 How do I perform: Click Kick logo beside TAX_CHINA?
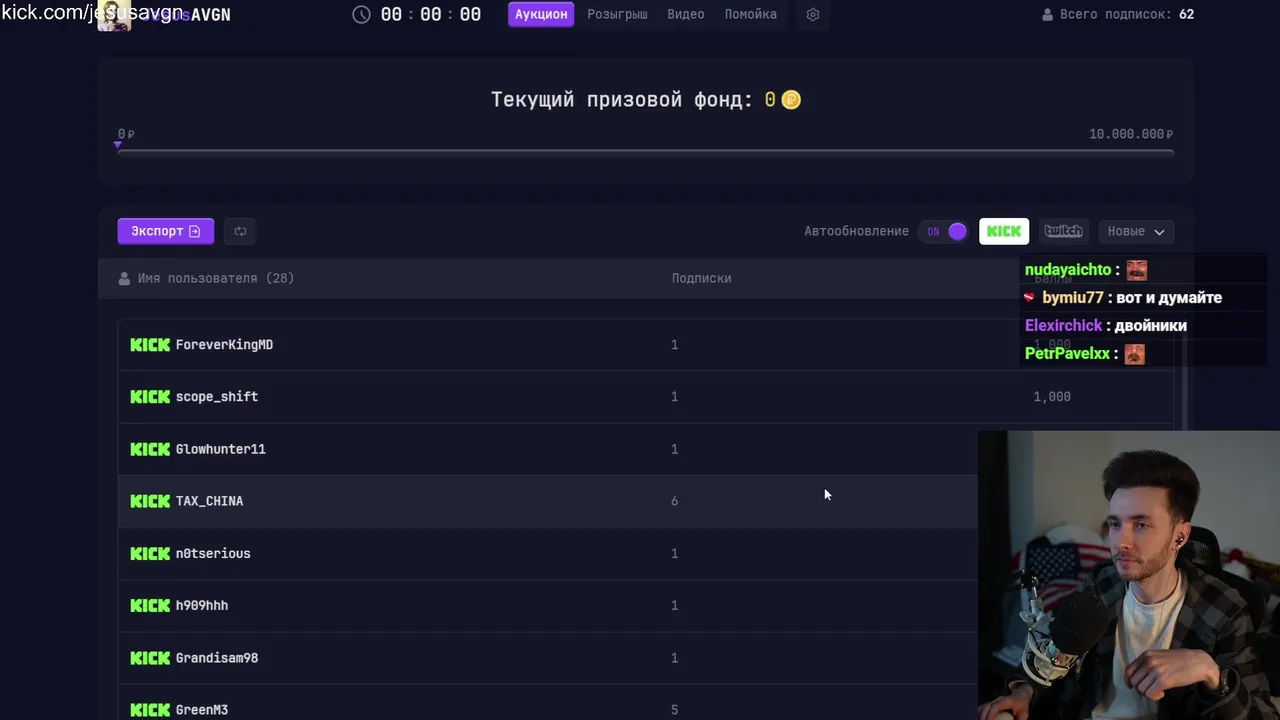[150, 501]
